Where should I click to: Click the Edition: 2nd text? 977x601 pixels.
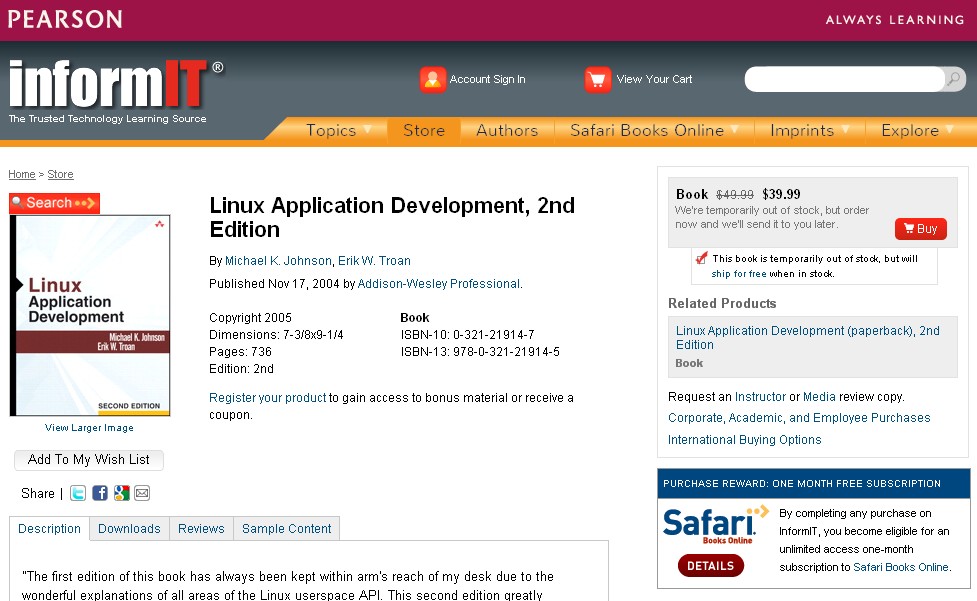241,369
